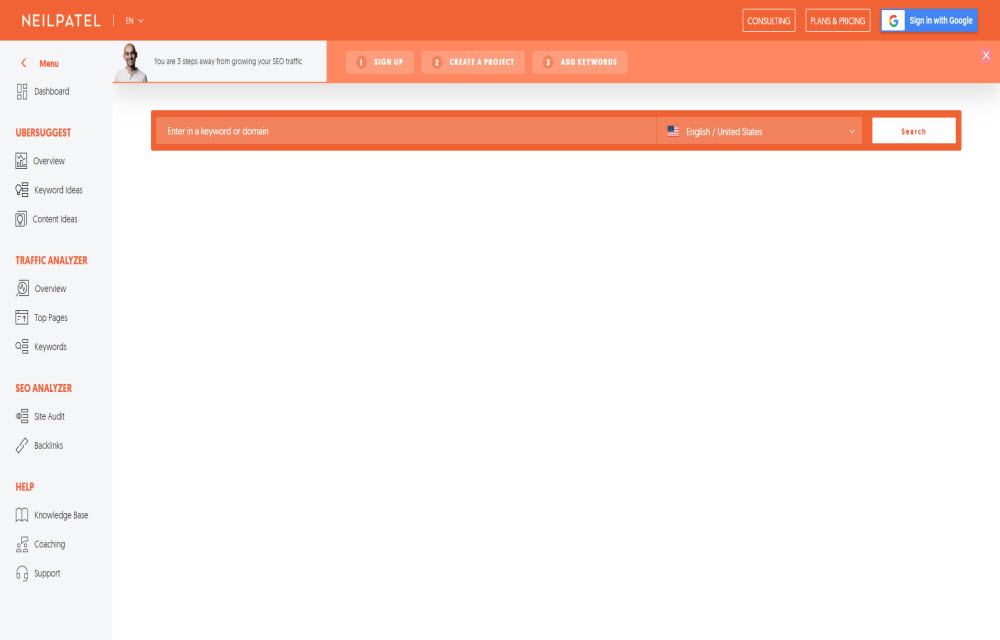Click the Traffic Analyzer Keywords icon
The height and width of the screenshot is (640, 1000).
click(22, 346)
